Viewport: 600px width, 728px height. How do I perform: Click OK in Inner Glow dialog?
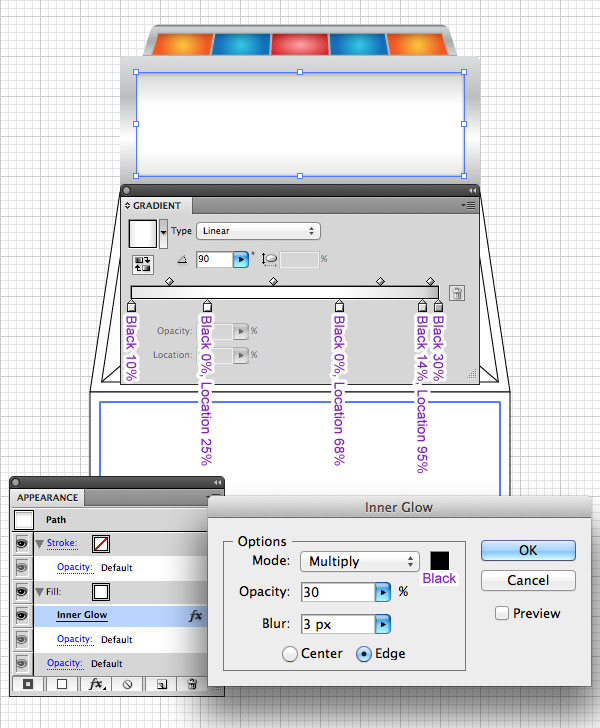coord(528,550)
